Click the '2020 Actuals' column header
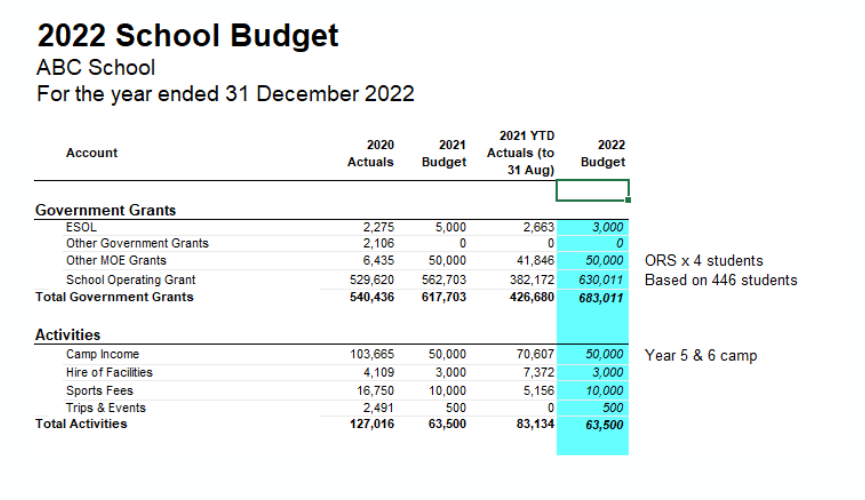The height and width of the screenshot is (500, 865). [x=370, y=153]
